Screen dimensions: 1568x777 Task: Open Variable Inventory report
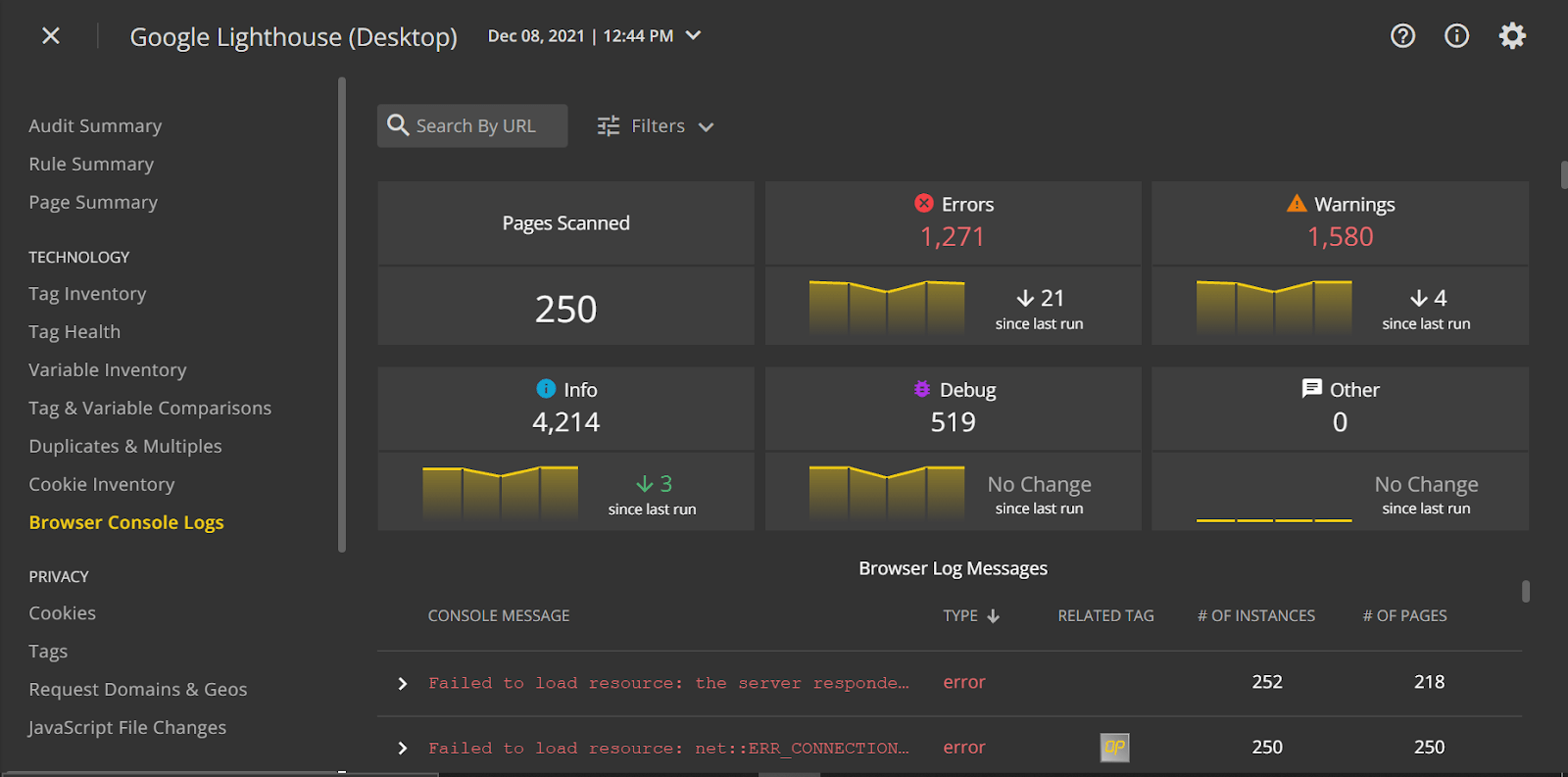107,370
